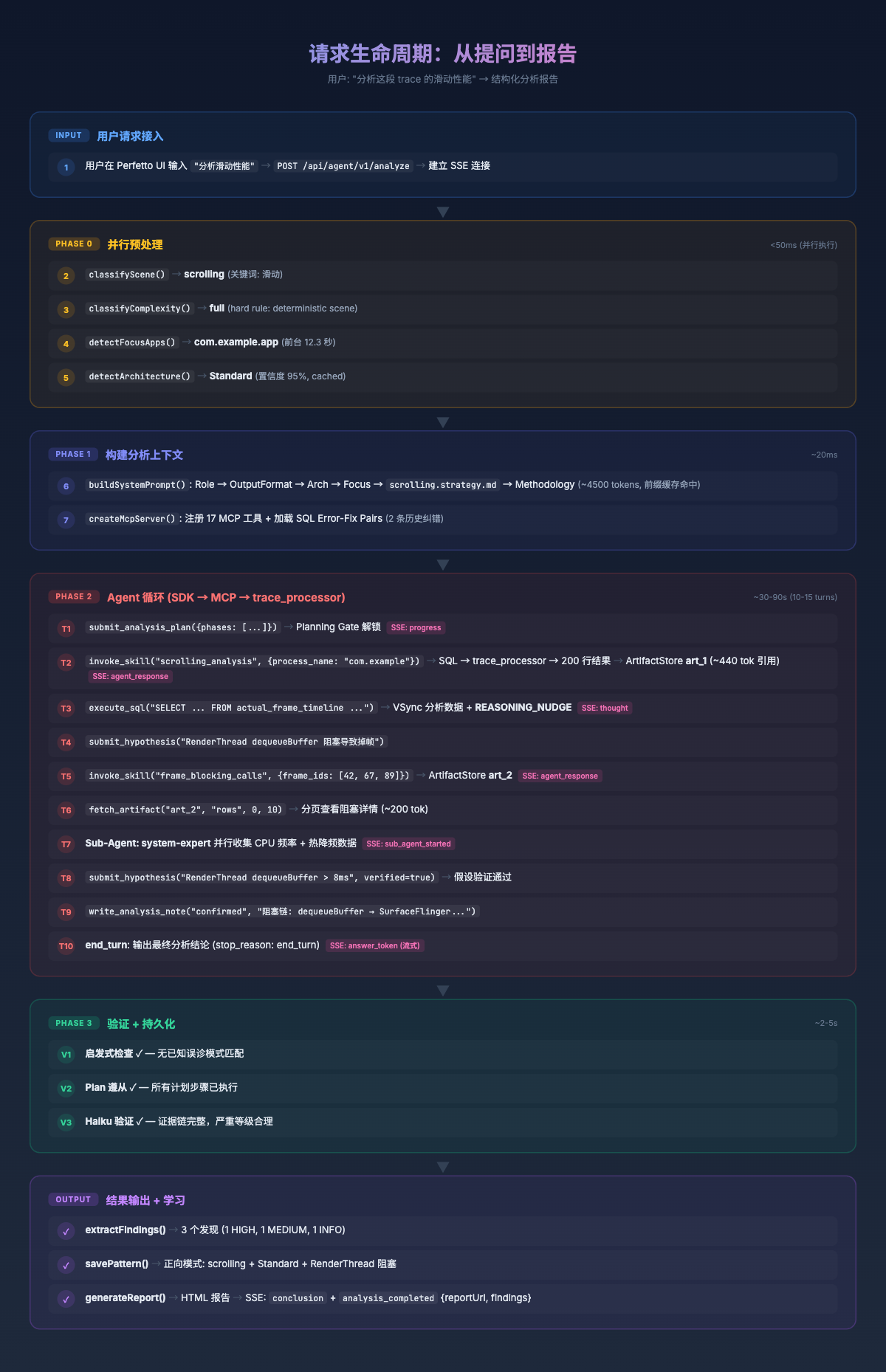This screenshot has height=1372, width=886.
Task: Click the T10 end_turn badge
Action: 66,945
